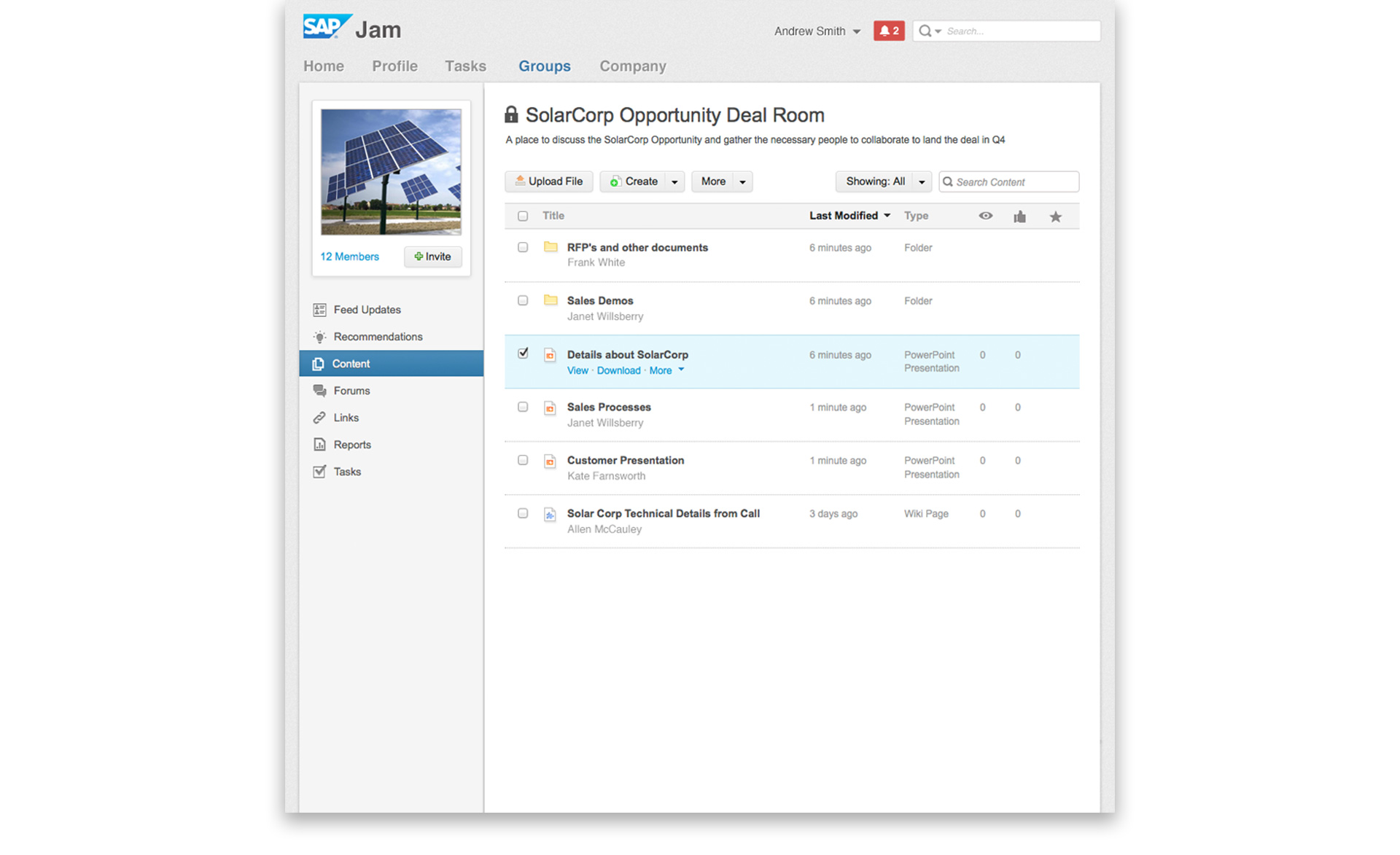Click the Recommendations lightbulb icon
Screen dimensions: 1400x855
coord(319,337)
